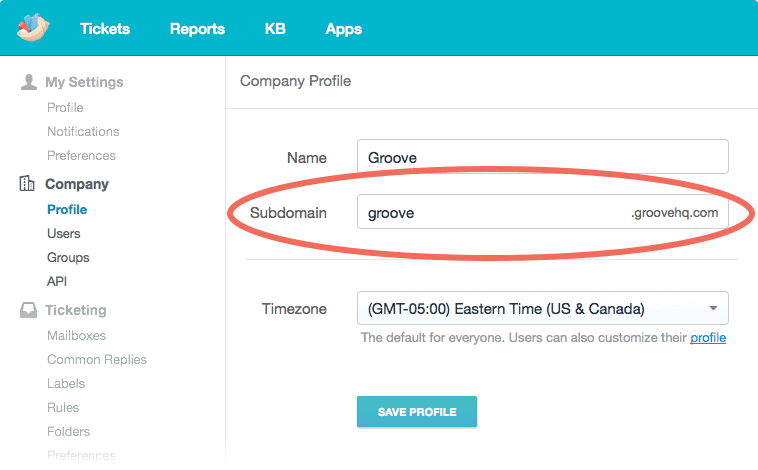
Task: Click the Ticketing inbox icon
Action: tap(29, 310)
